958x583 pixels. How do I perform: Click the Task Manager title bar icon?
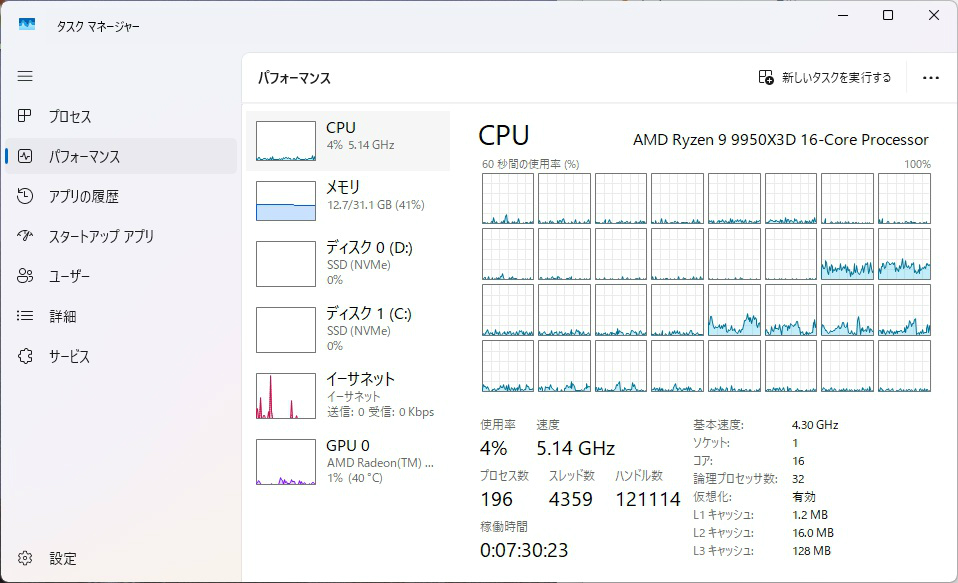tap(27, 25)
